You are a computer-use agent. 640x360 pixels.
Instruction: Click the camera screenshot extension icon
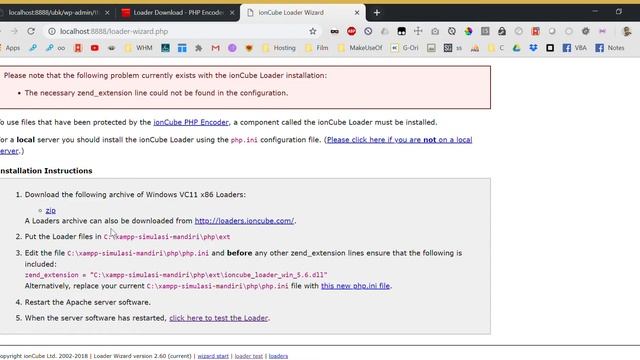click(x=435, y=31)
